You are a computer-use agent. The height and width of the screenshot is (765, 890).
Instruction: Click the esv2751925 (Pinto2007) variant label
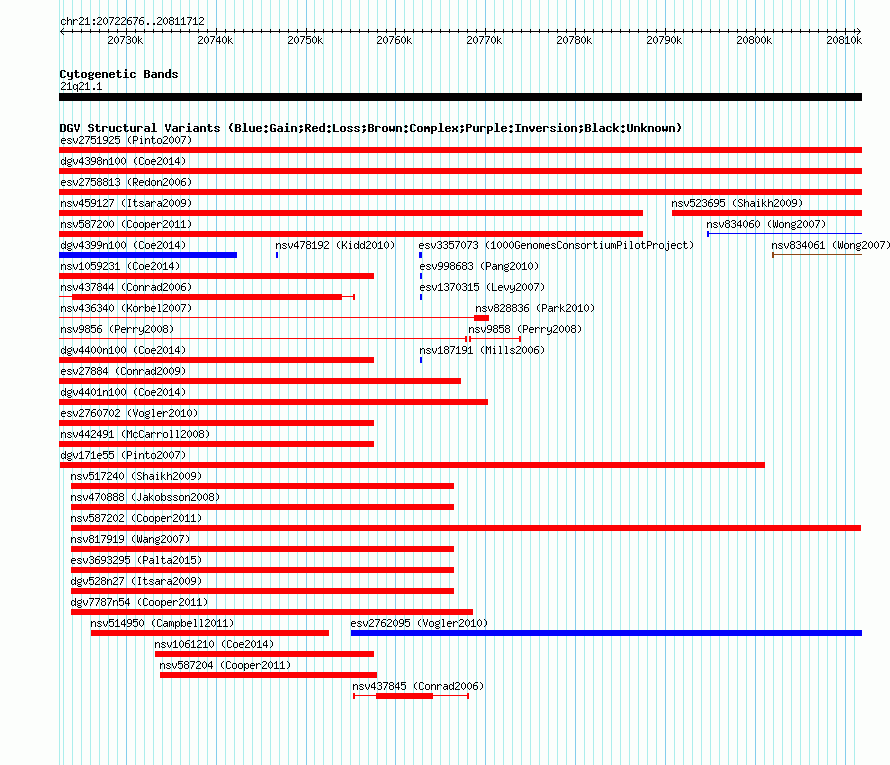click(x=126, y=140)
